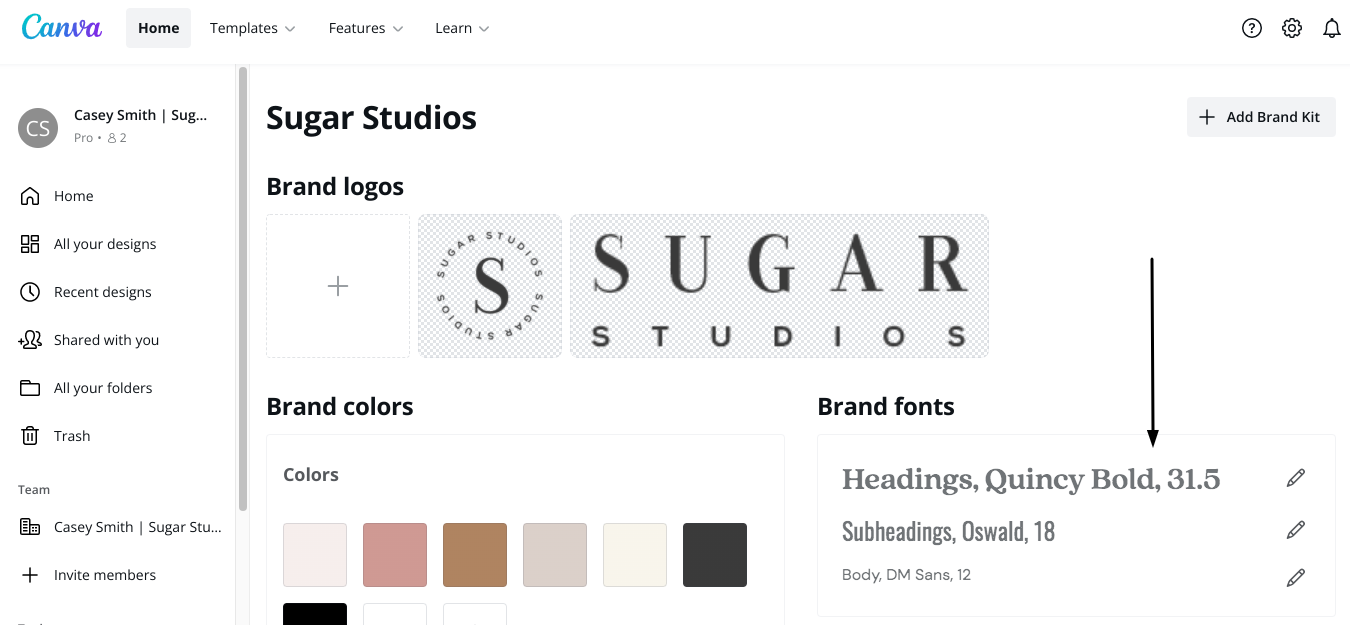Edit the Headings Quincy Bold font
The width and height of the screenshot is (1350, 625).
pos(1296,479)
